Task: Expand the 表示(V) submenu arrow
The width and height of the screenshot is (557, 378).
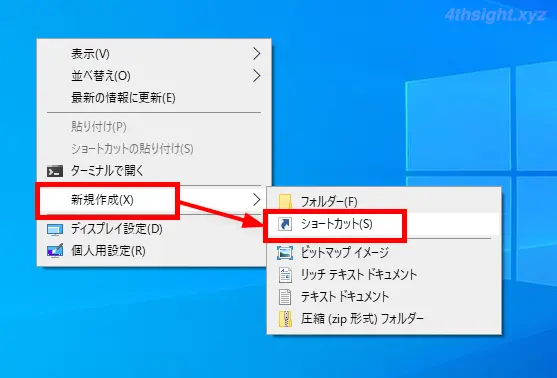Action: [256, 54]
